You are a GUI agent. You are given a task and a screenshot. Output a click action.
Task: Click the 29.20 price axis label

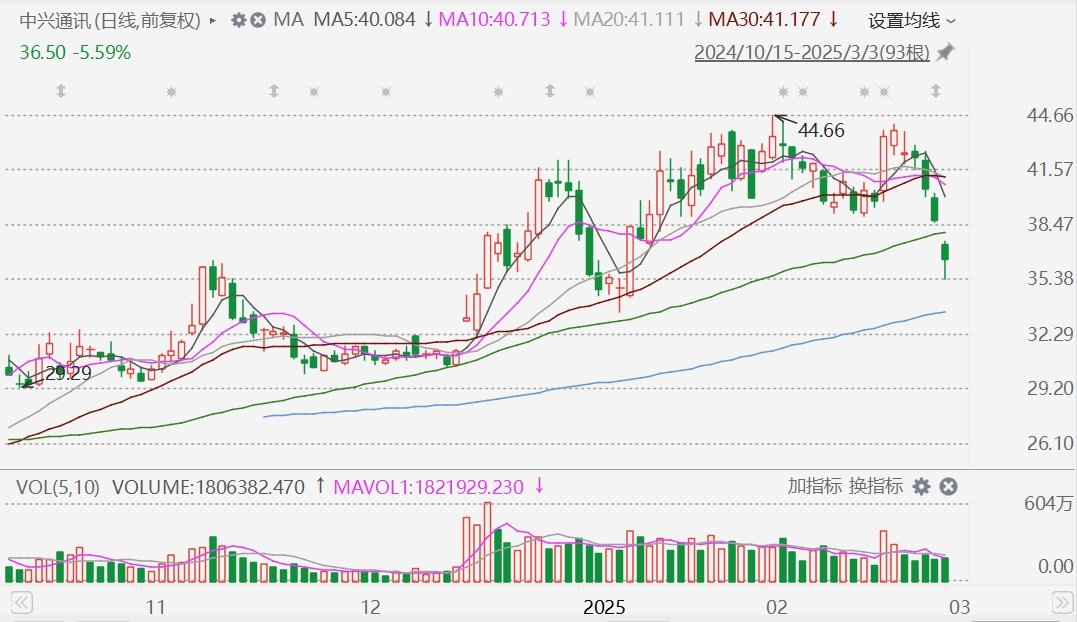pos(1050,389)
